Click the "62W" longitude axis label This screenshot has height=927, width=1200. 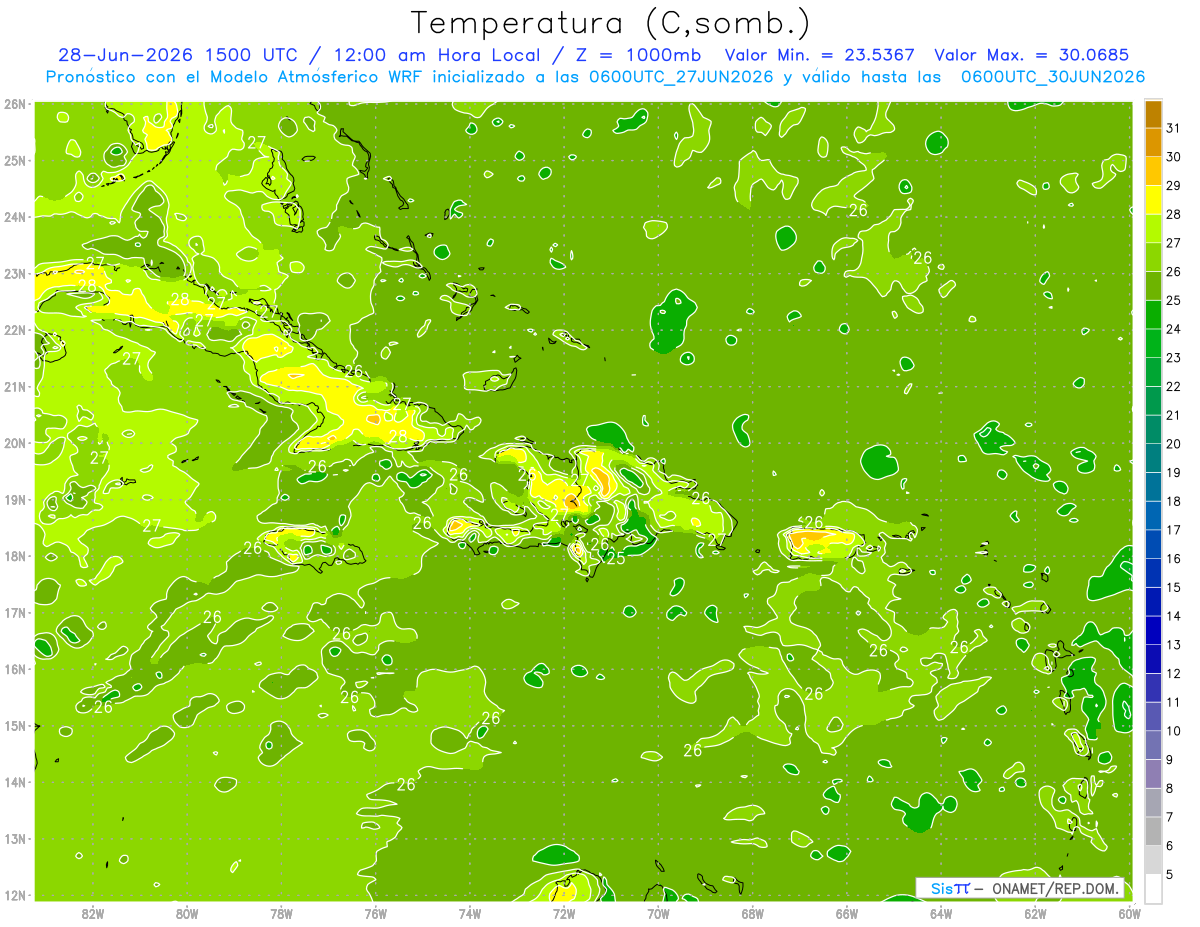coord(1035,913)
